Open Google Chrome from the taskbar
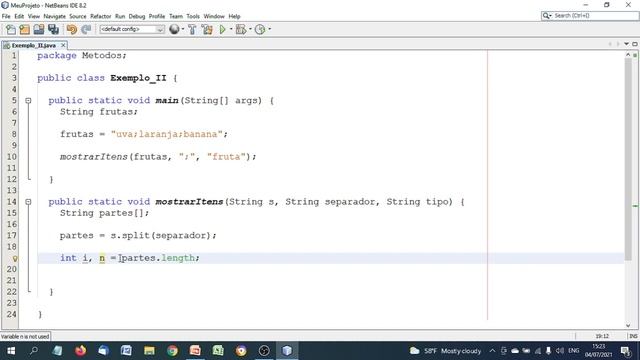 (172, 351)
